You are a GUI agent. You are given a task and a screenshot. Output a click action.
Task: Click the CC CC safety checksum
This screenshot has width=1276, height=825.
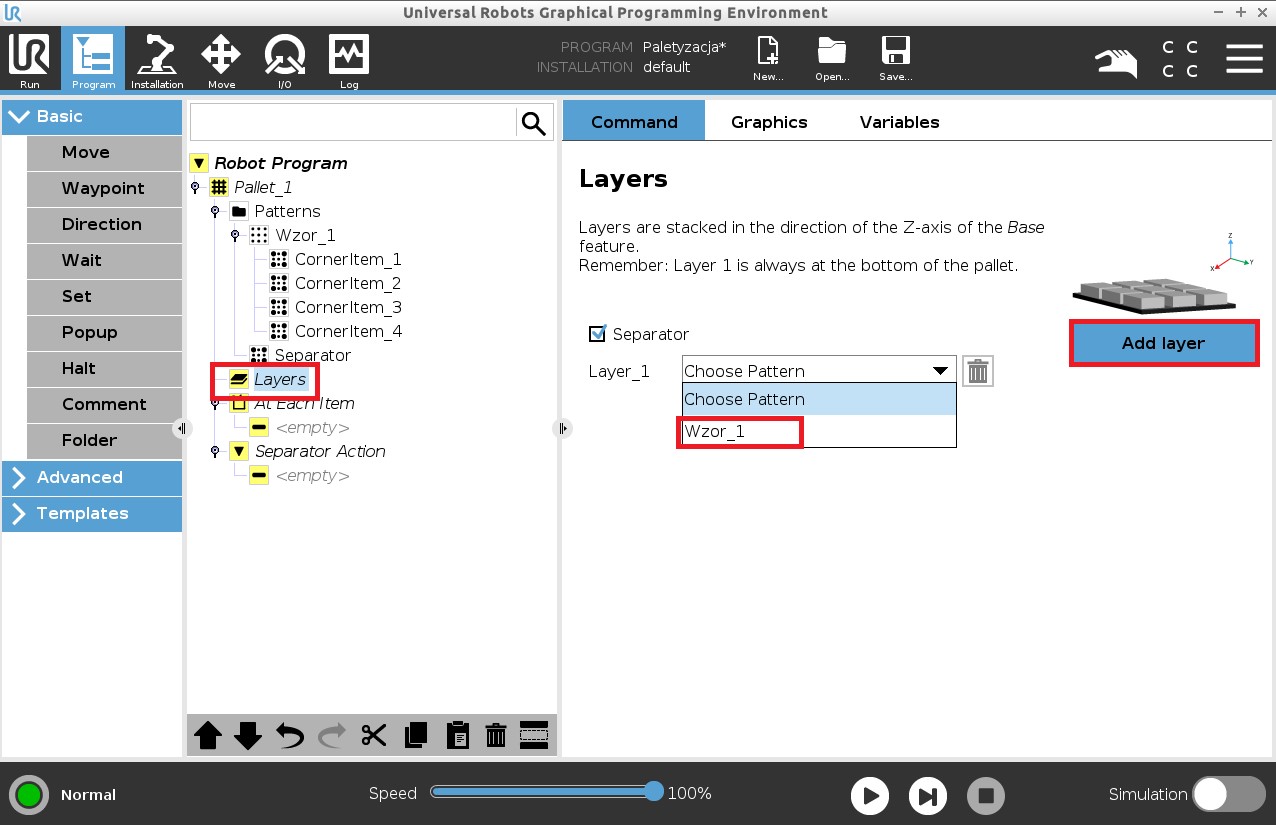[1180, 59]
